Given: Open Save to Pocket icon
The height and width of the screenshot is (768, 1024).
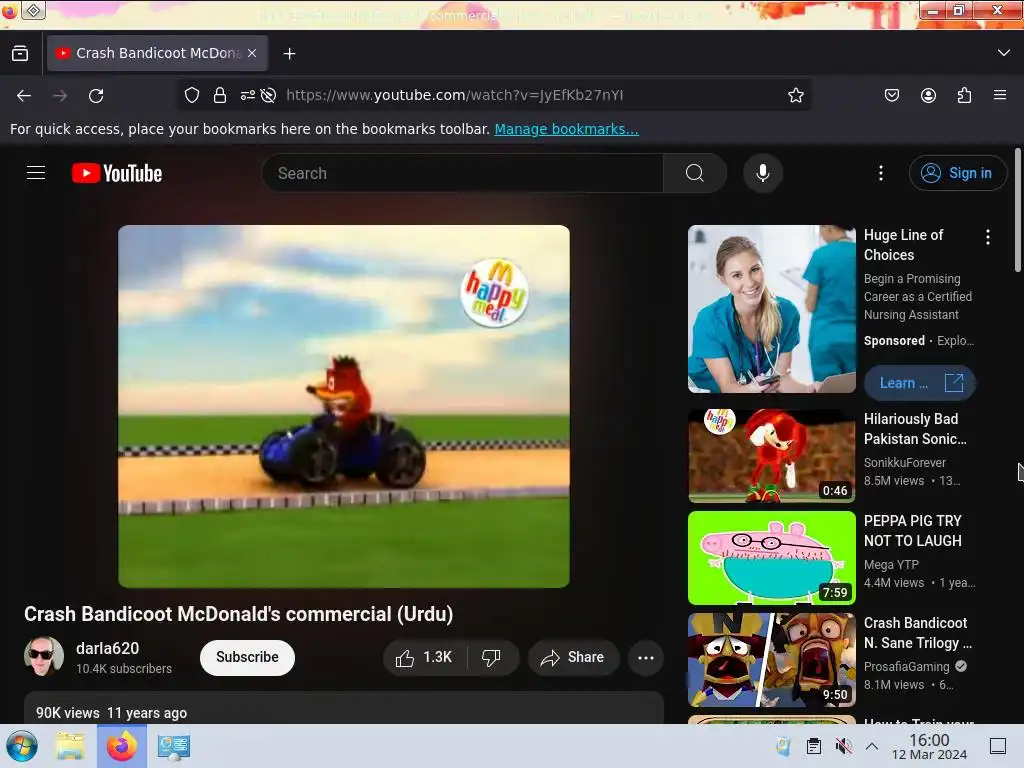Looking at the screenshot, I should [x=891, y=95].
